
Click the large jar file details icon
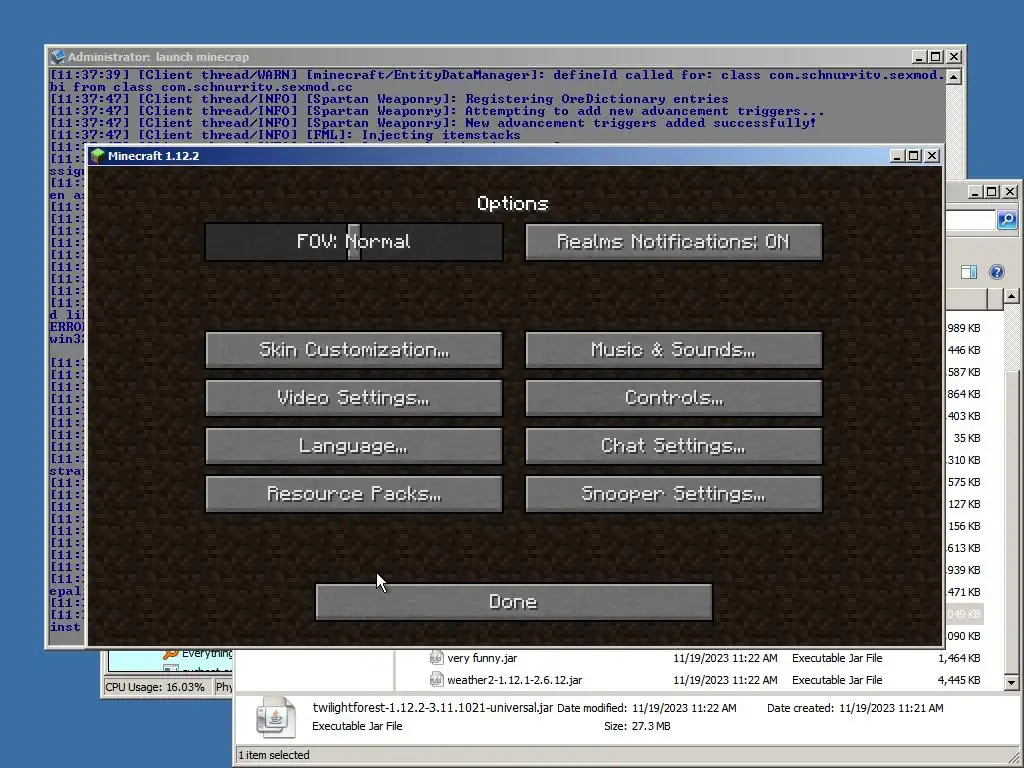coord(275,716)
